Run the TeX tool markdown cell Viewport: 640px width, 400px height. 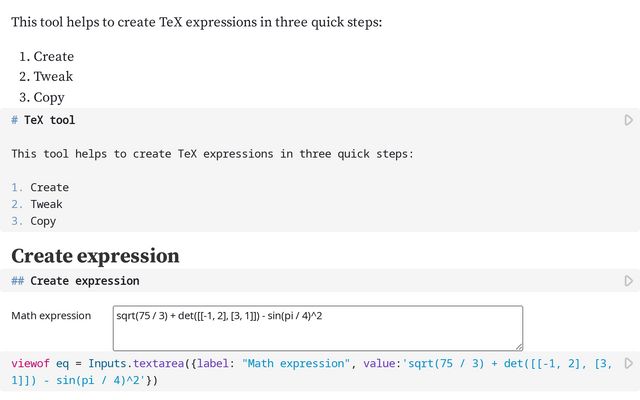click(629, 120)
